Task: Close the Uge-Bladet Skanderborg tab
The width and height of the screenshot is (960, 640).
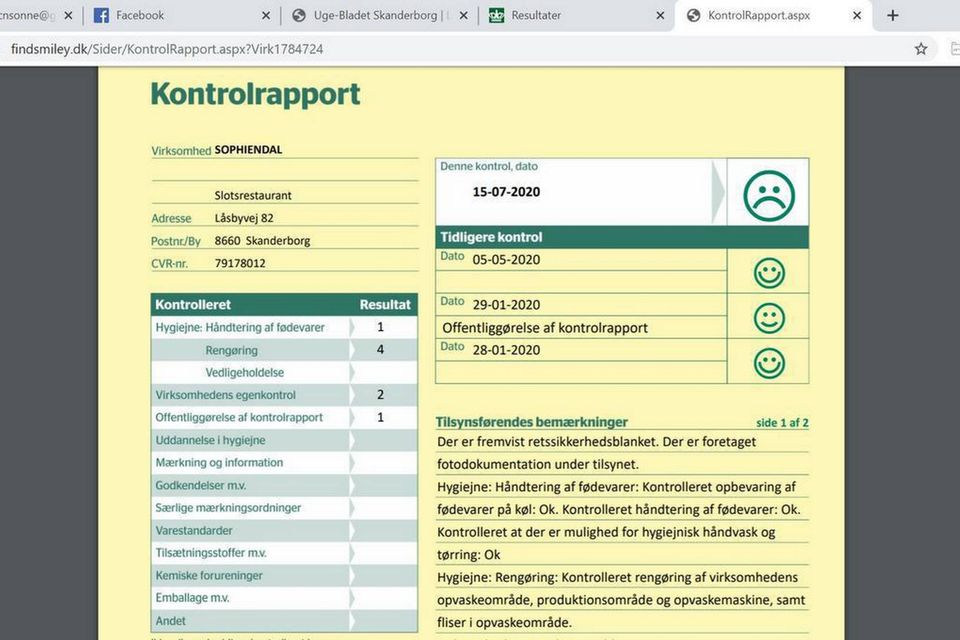Action: point(463,15)
